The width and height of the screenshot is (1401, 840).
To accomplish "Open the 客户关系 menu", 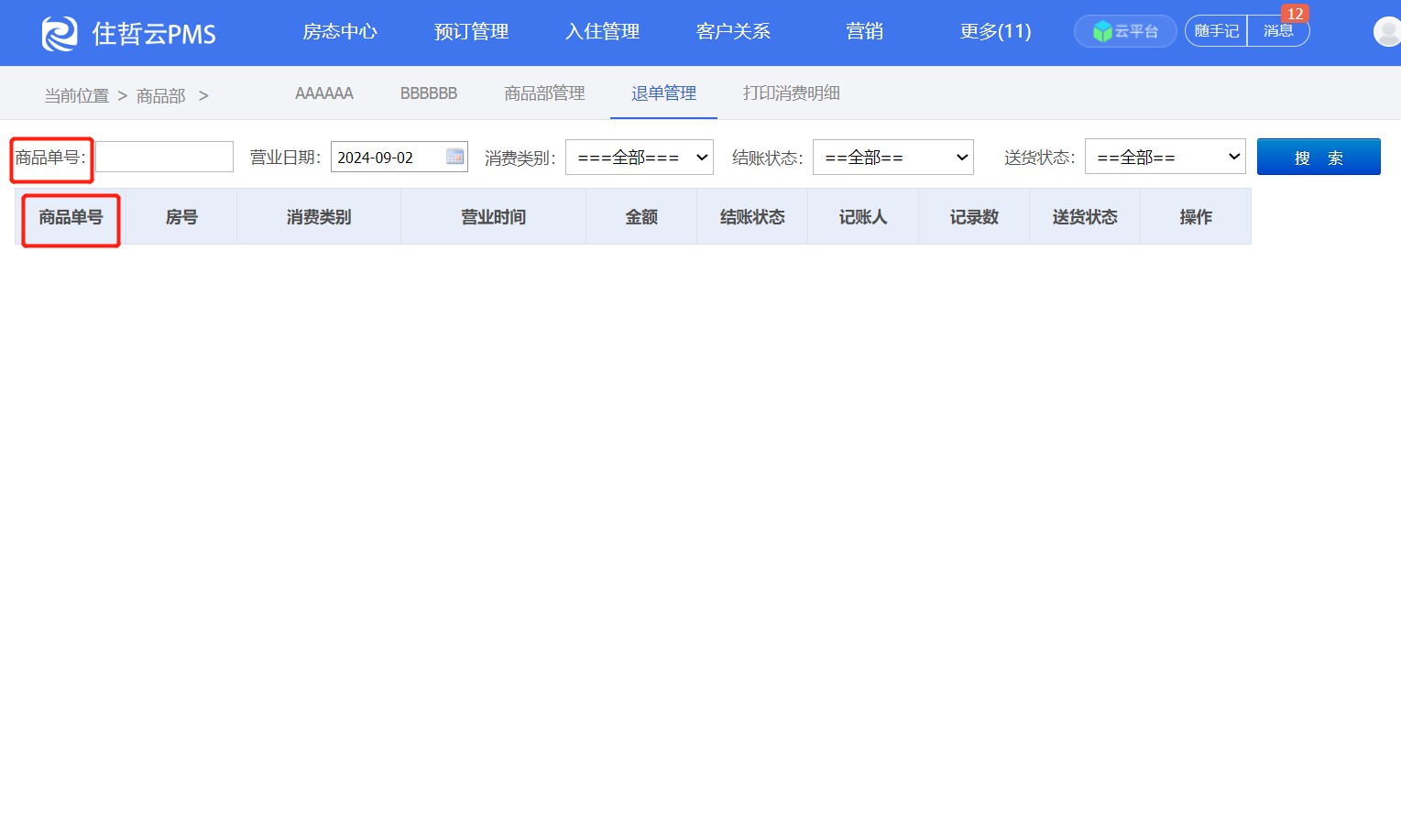I will (733, 32).
